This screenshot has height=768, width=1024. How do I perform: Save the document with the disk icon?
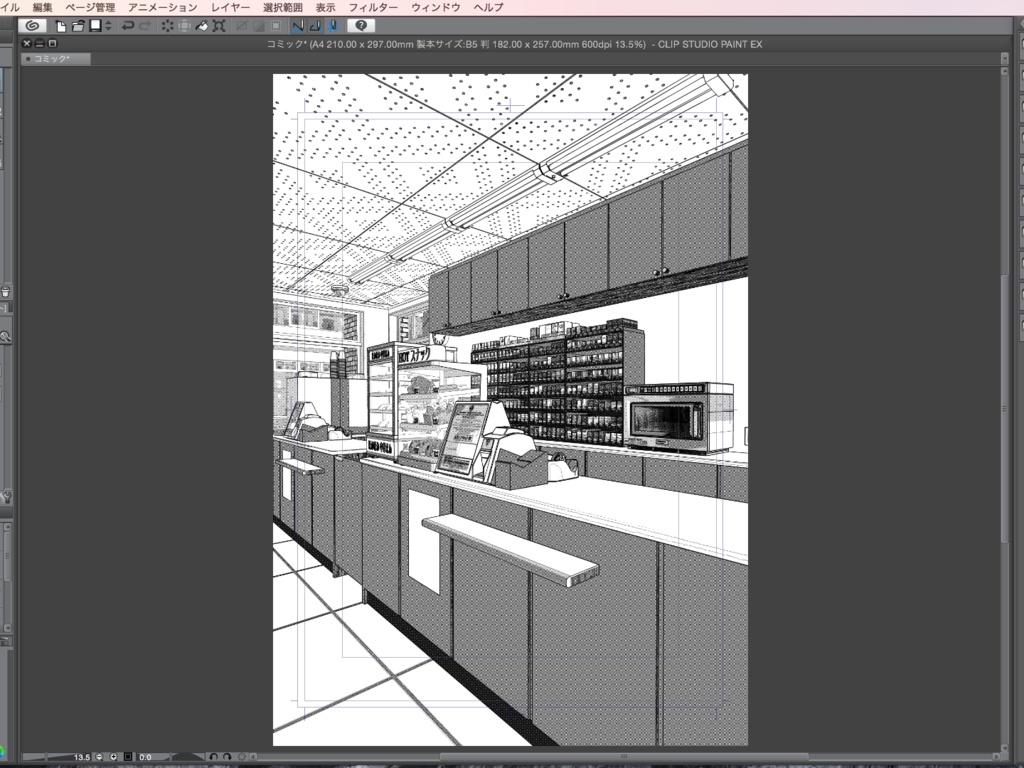(95, 25)
